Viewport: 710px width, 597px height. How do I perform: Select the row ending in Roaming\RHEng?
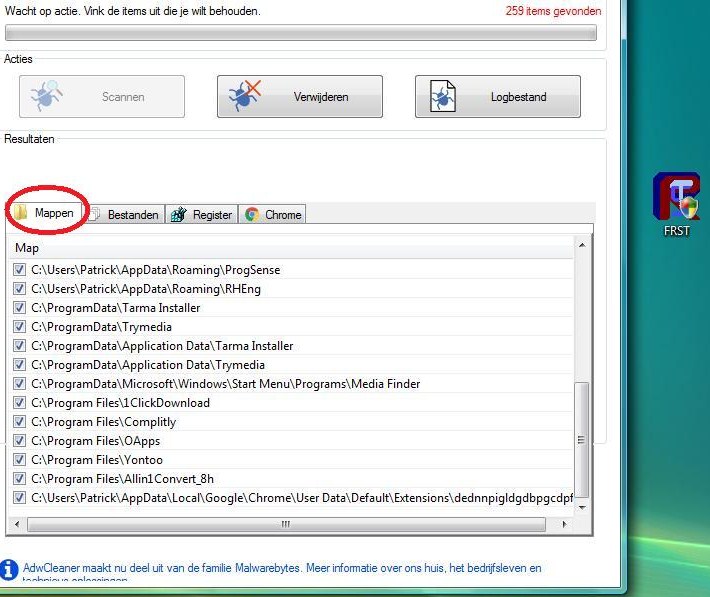291,289
